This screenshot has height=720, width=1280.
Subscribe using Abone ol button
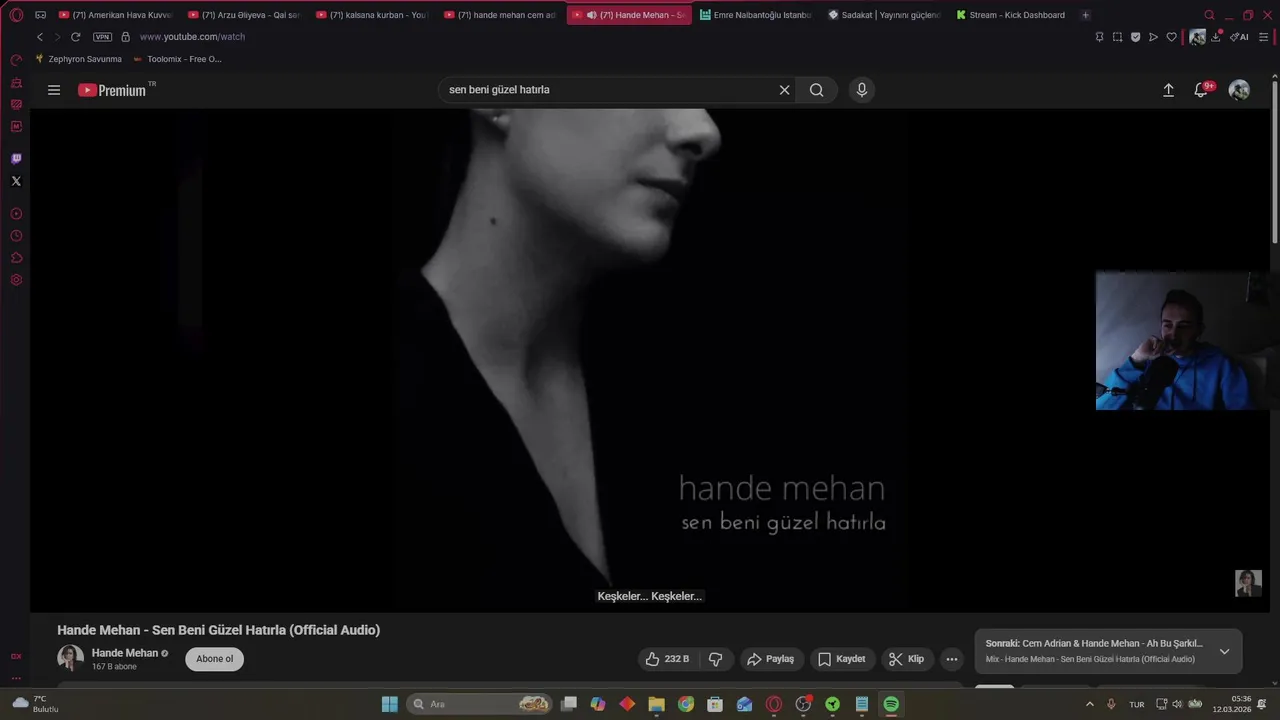(x=214, y=659)
